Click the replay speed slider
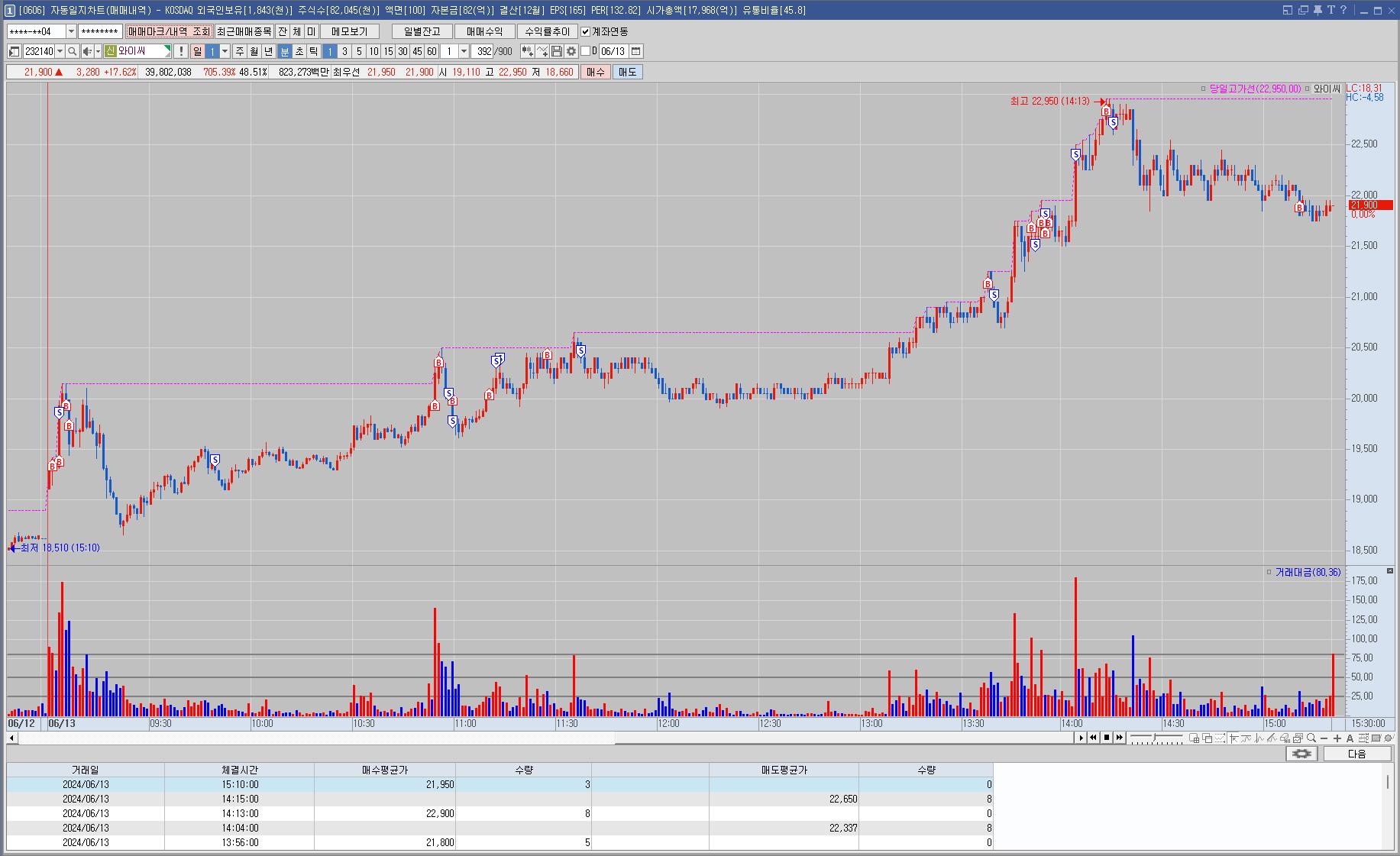The image size is (1400, 856). click(x=1156, y=738)
